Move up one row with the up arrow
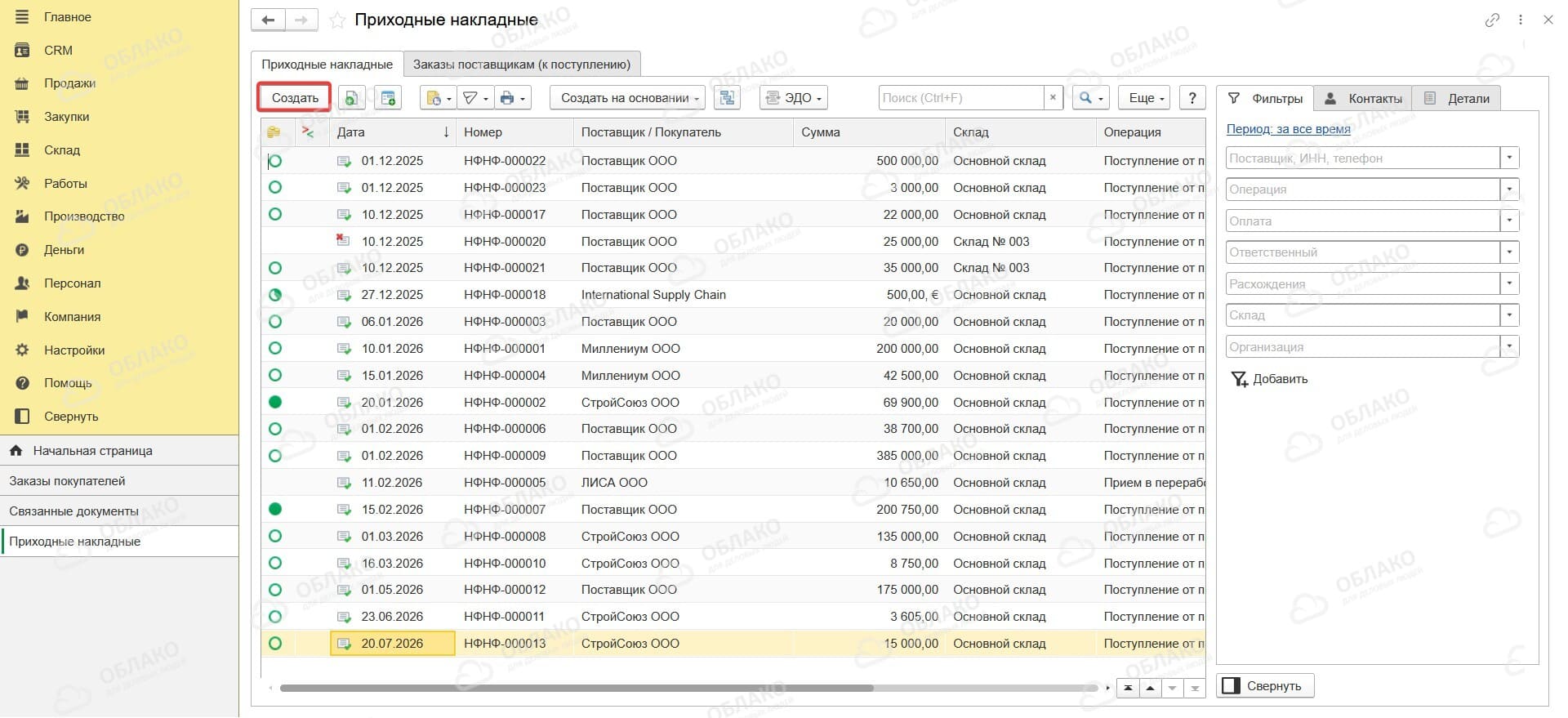 (1150, 689)
